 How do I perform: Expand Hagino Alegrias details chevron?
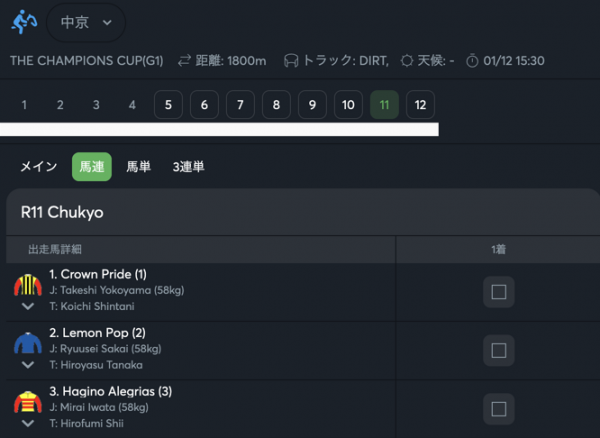pyautogui.click(x=28, y=423)
